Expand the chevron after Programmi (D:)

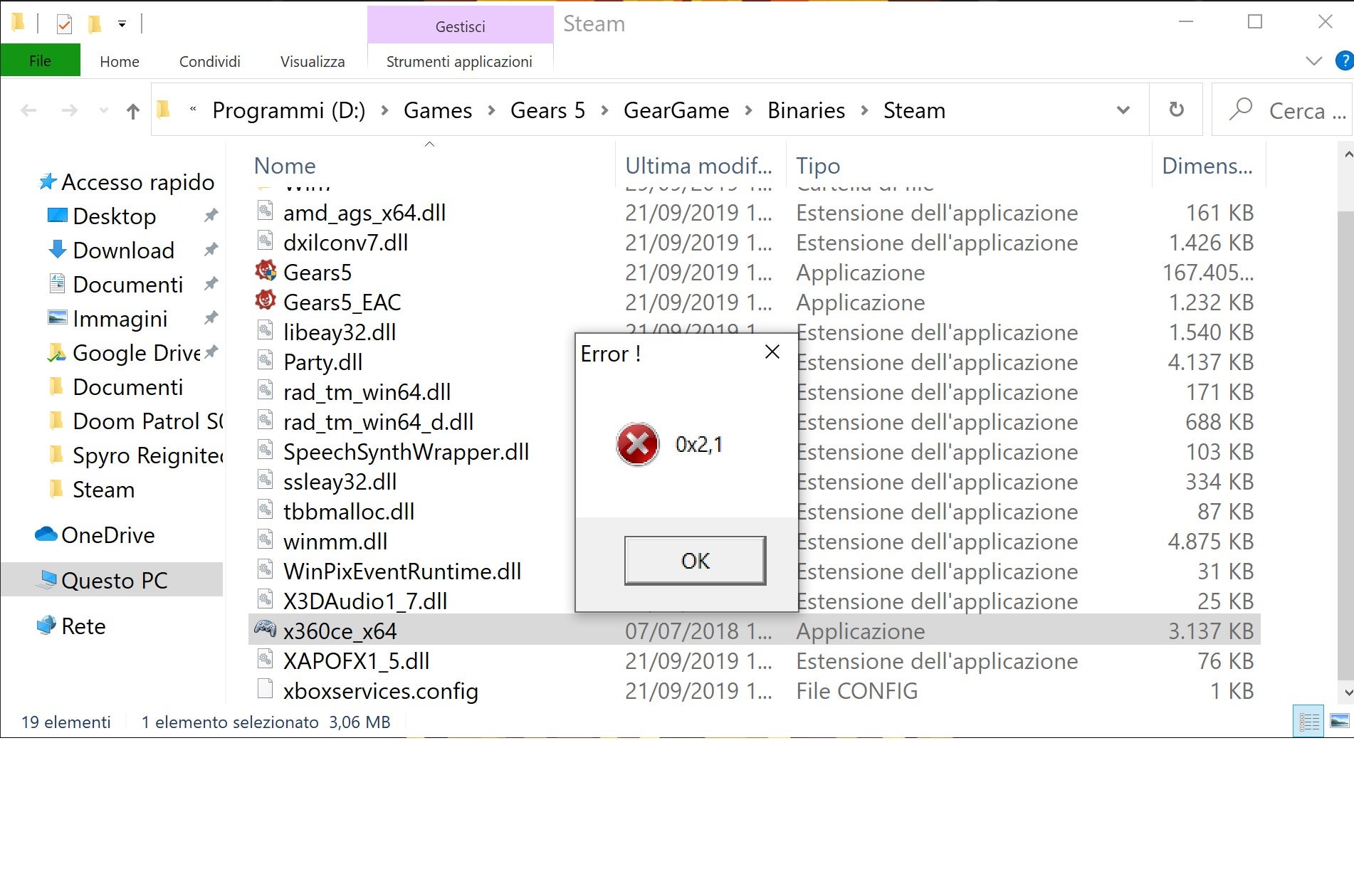[x=384, y=110]
